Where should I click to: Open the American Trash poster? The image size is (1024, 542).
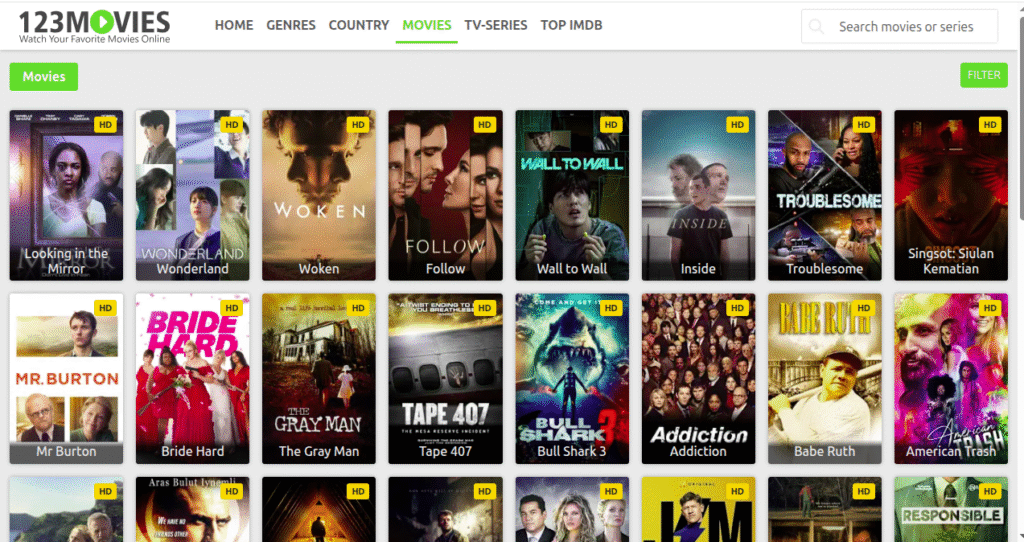pos(951,379)
